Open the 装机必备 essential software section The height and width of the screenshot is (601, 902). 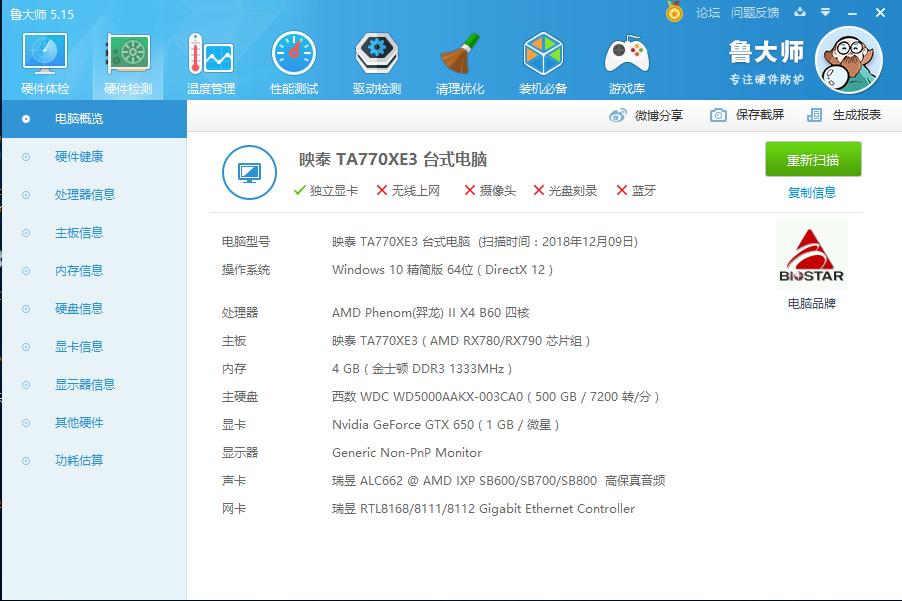[x=542, y=60]
